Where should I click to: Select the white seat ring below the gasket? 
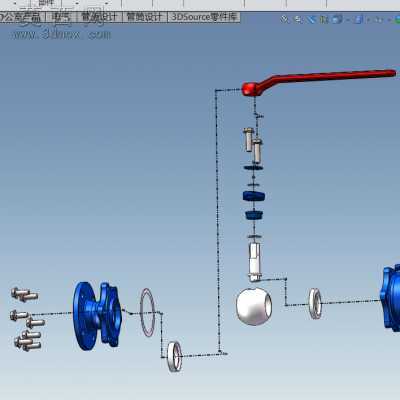click(175, 356)
